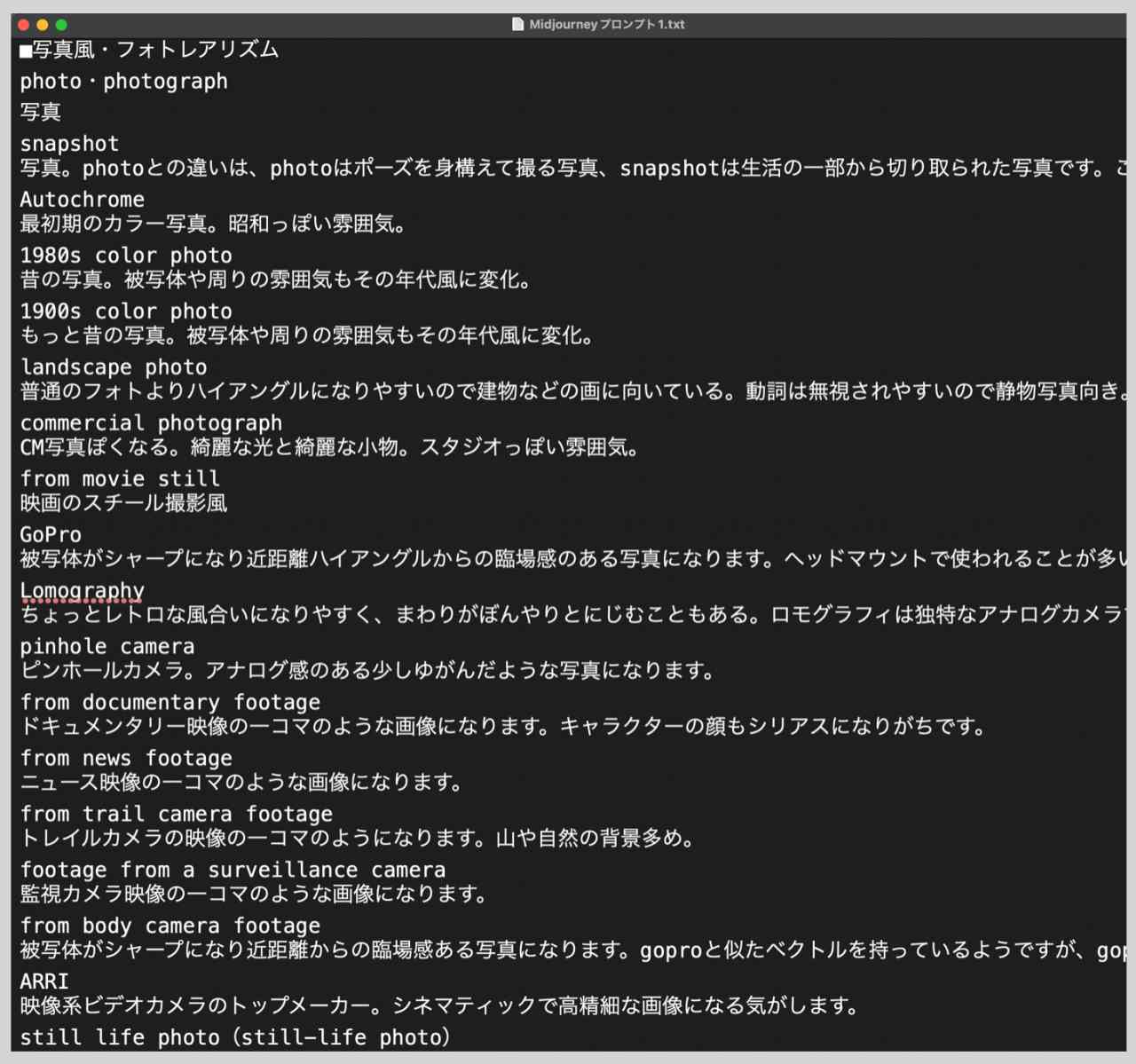The height and width of the screenshot is (1064, 1136).
Task: Place cursor on pinhole camera line
Action: (x=107, y=647)
